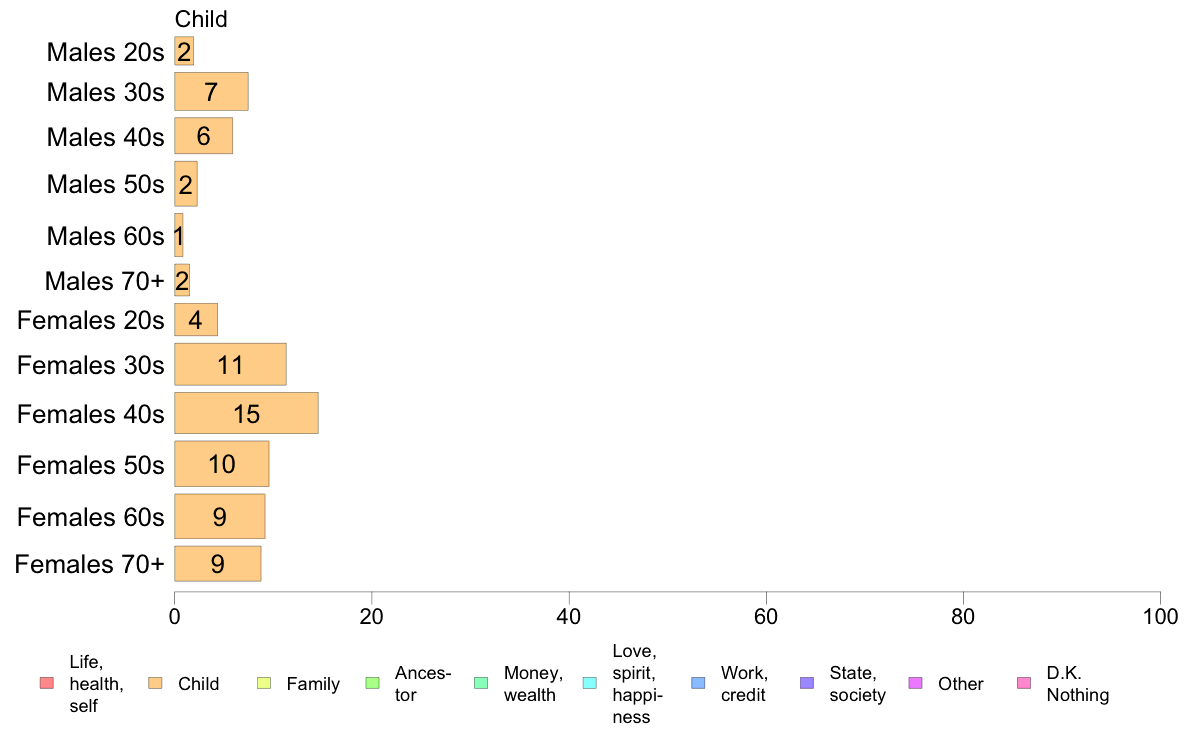Viewport: 1188px width, 736px height.
Task: Select the Money, wealth legend swatch
Action: coord(481,683)
